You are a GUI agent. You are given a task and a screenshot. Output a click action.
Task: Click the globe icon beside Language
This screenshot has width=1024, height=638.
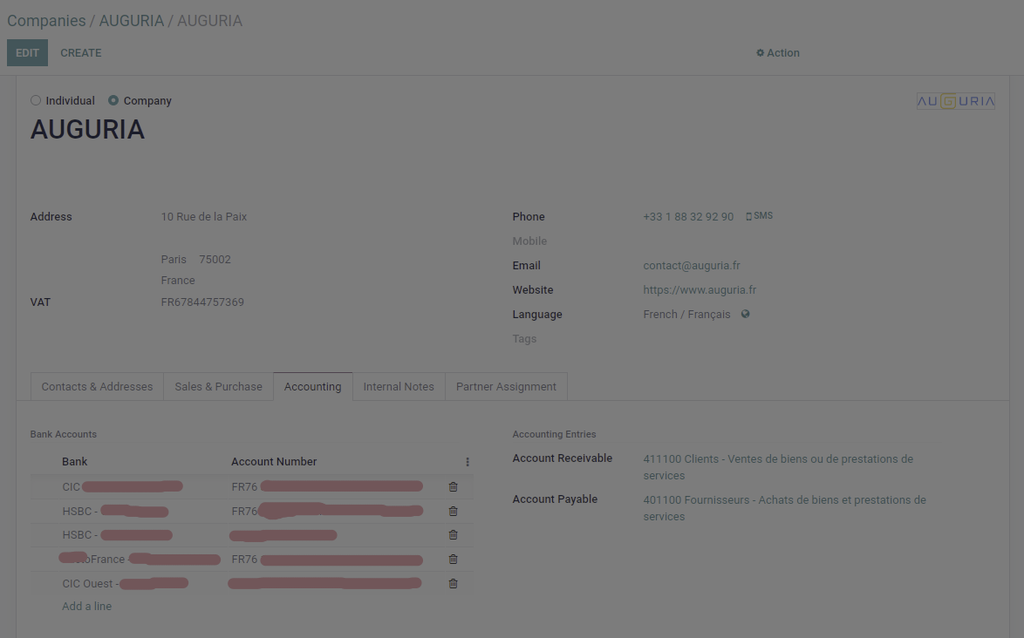745,314
